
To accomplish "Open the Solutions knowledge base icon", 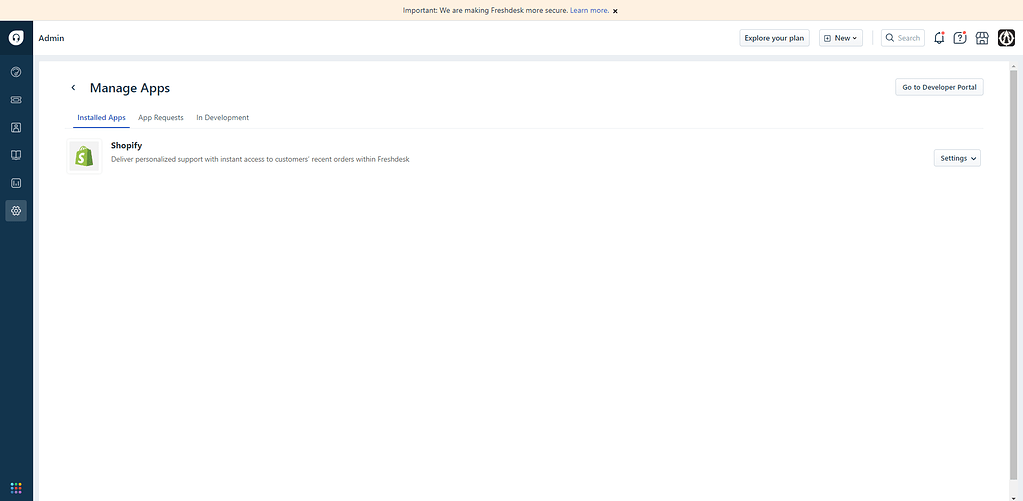I will pos(16,155).
